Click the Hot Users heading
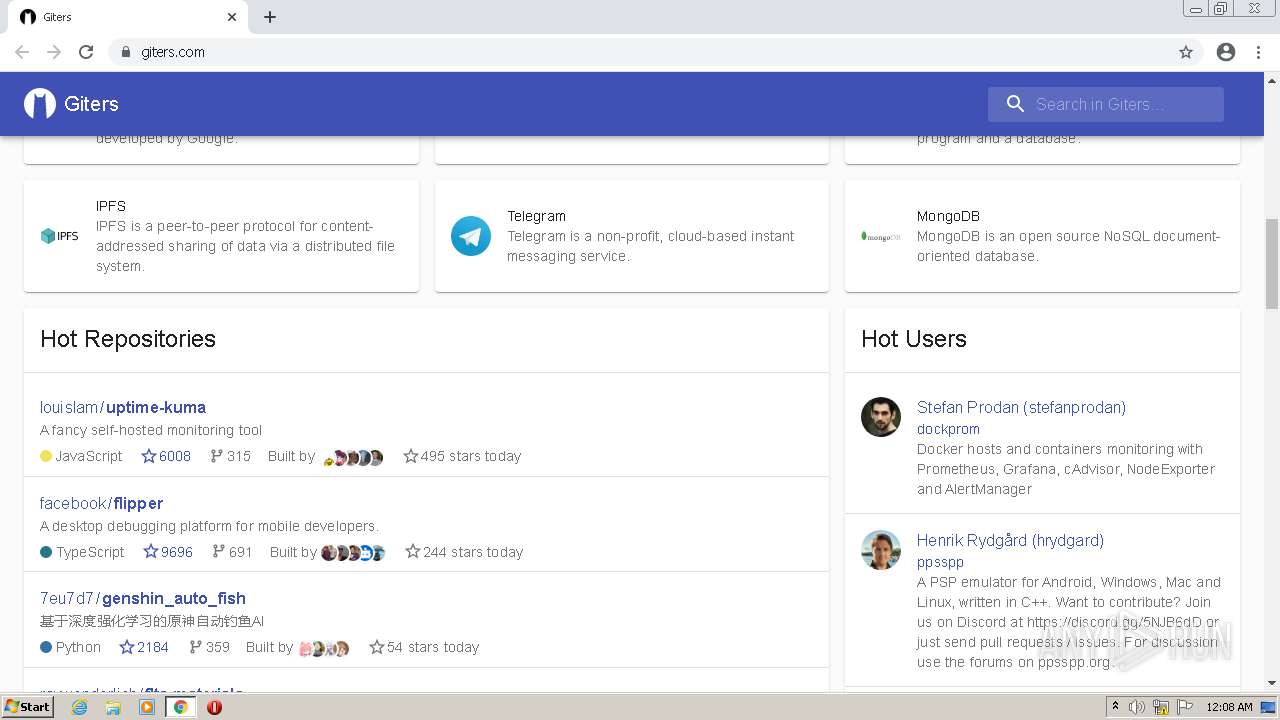The image size is (1280, 720). [914, 339]
